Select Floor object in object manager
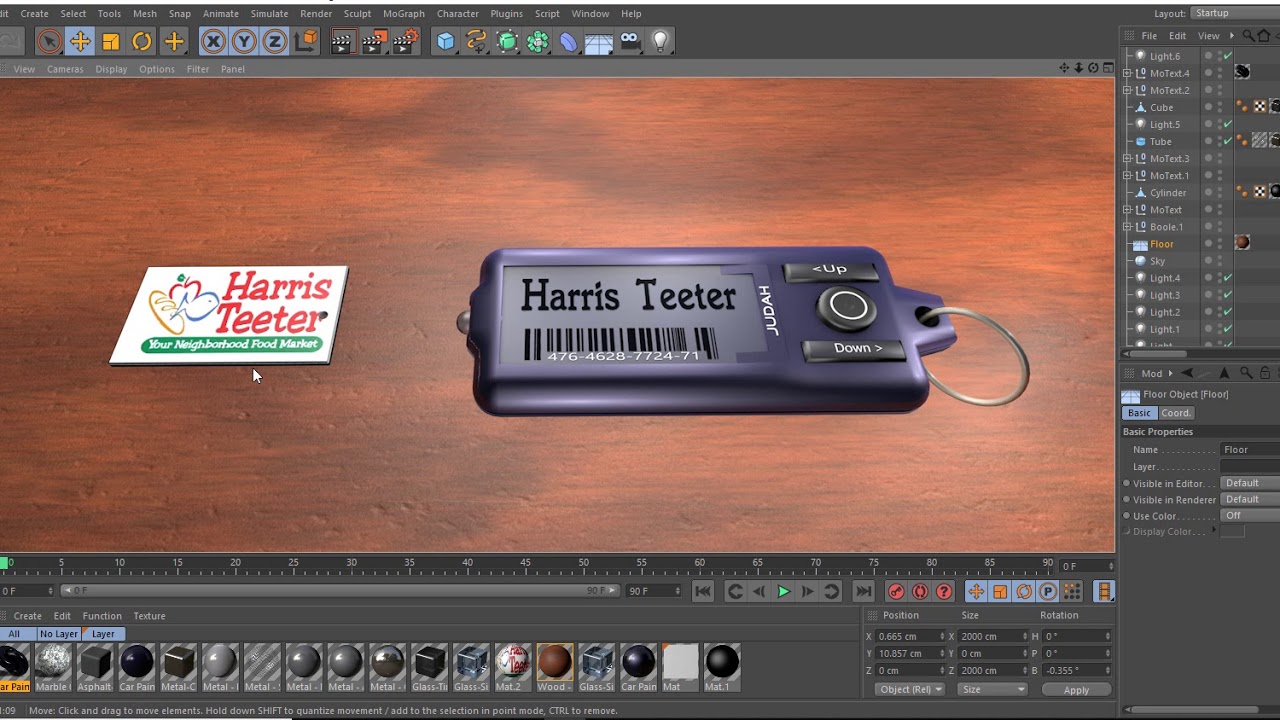 [1162, 244]
